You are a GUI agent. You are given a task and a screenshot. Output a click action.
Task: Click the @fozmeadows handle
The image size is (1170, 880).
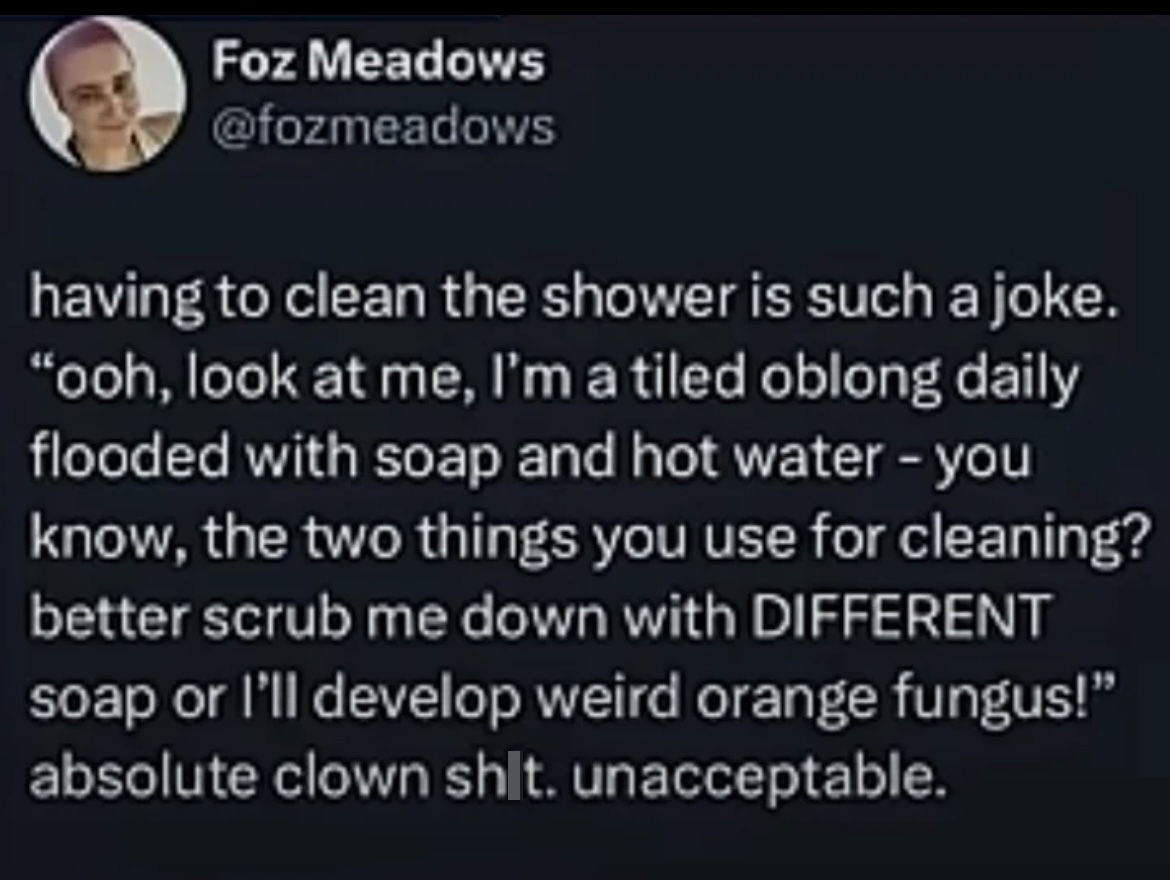(382, 126)
